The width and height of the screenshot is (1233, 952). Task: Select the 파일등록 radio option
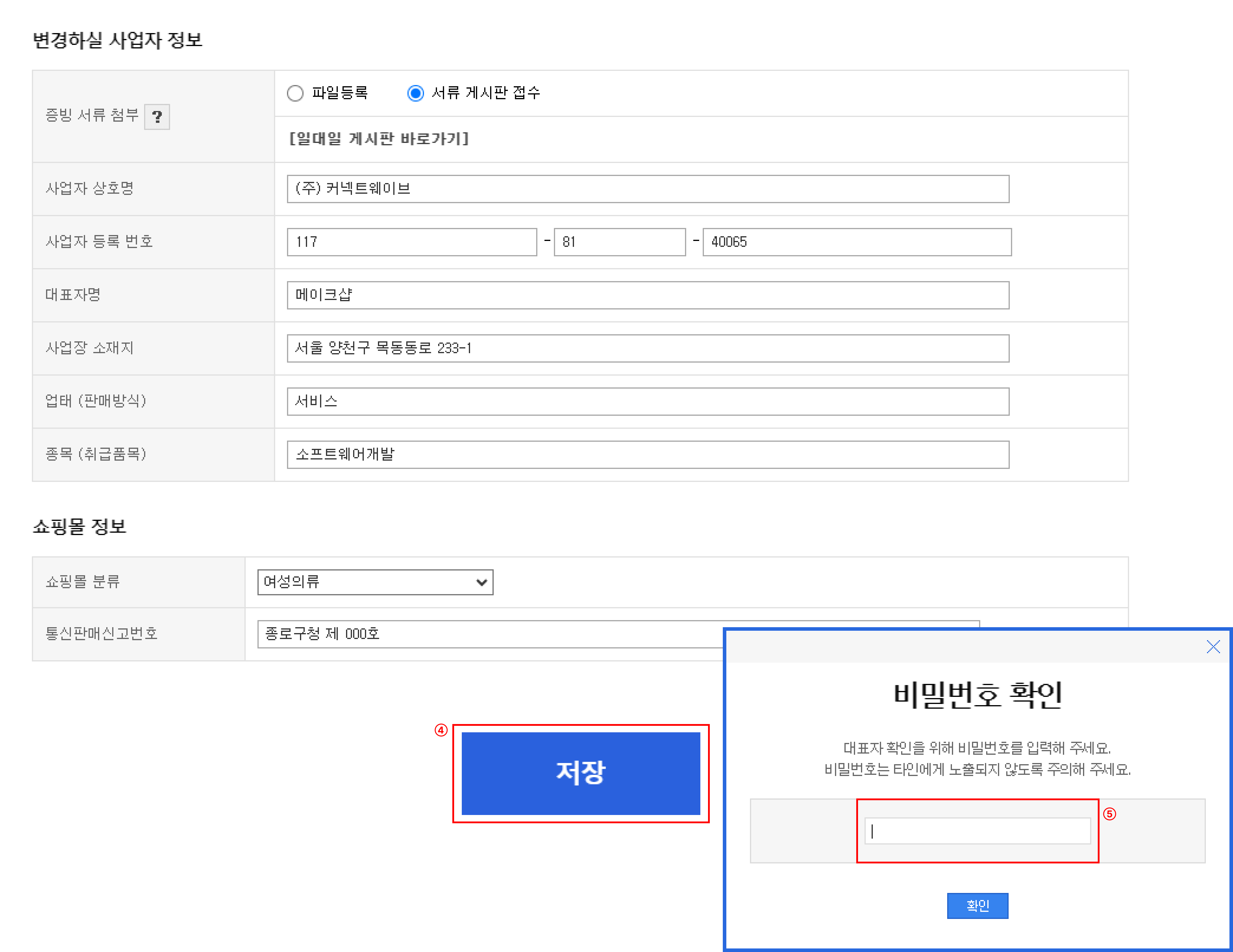(x=295, y=93)
